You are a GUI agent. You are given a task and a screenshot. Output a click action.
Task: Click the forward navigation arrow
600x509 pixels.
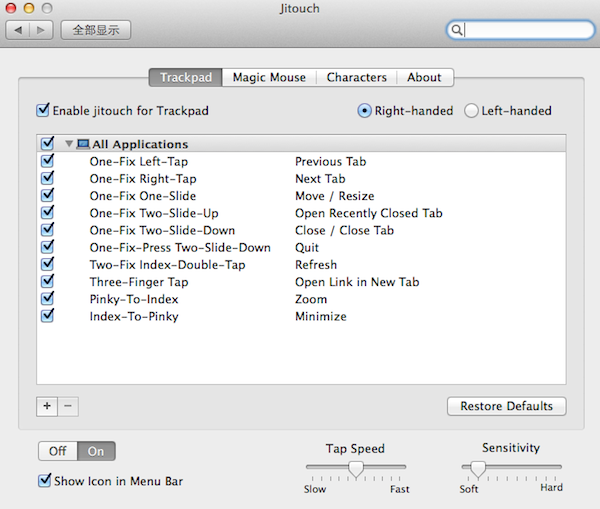point(41,30)
